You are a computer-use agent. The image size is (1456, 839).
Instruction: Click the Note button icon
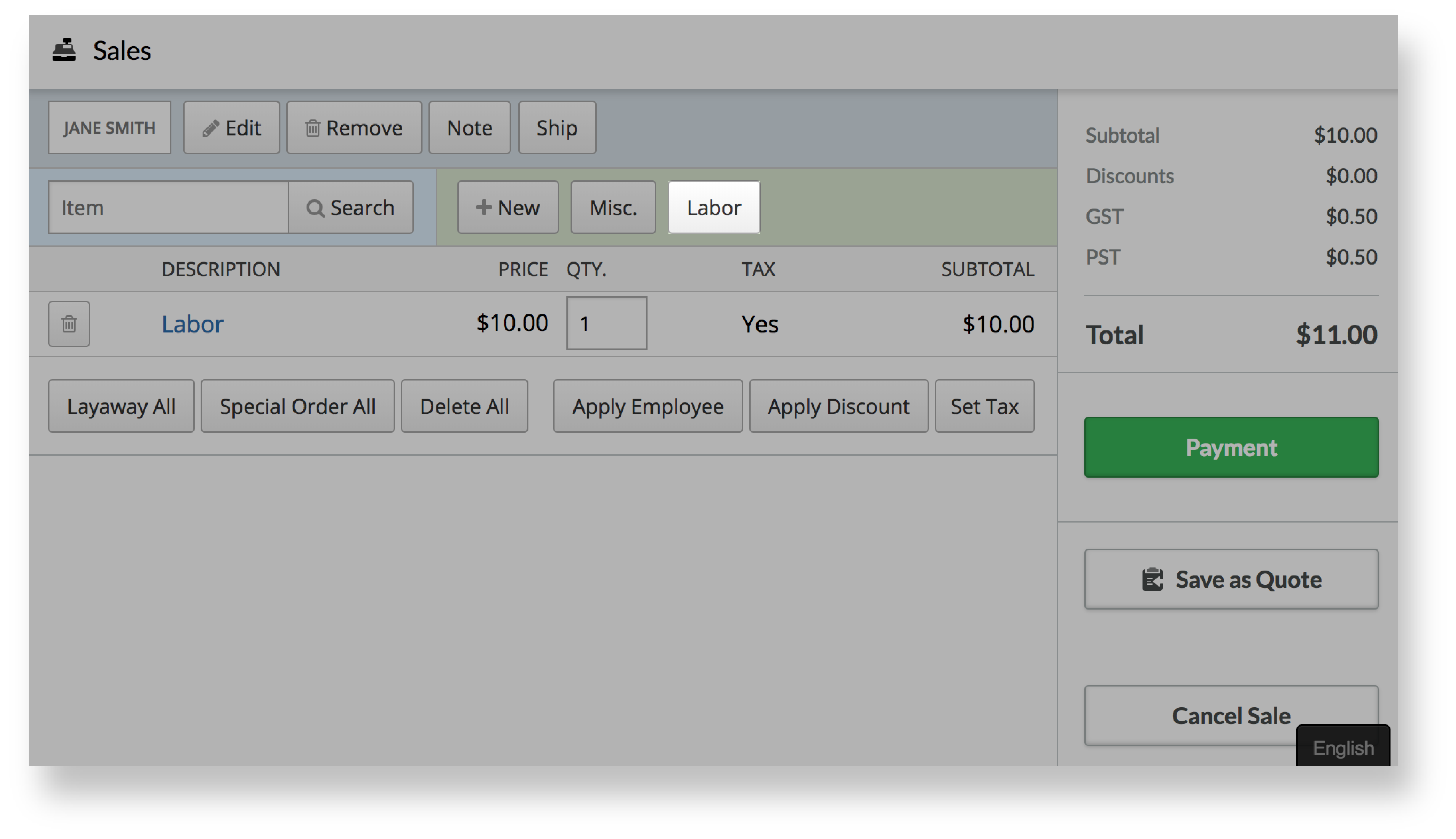coord(469,127)
